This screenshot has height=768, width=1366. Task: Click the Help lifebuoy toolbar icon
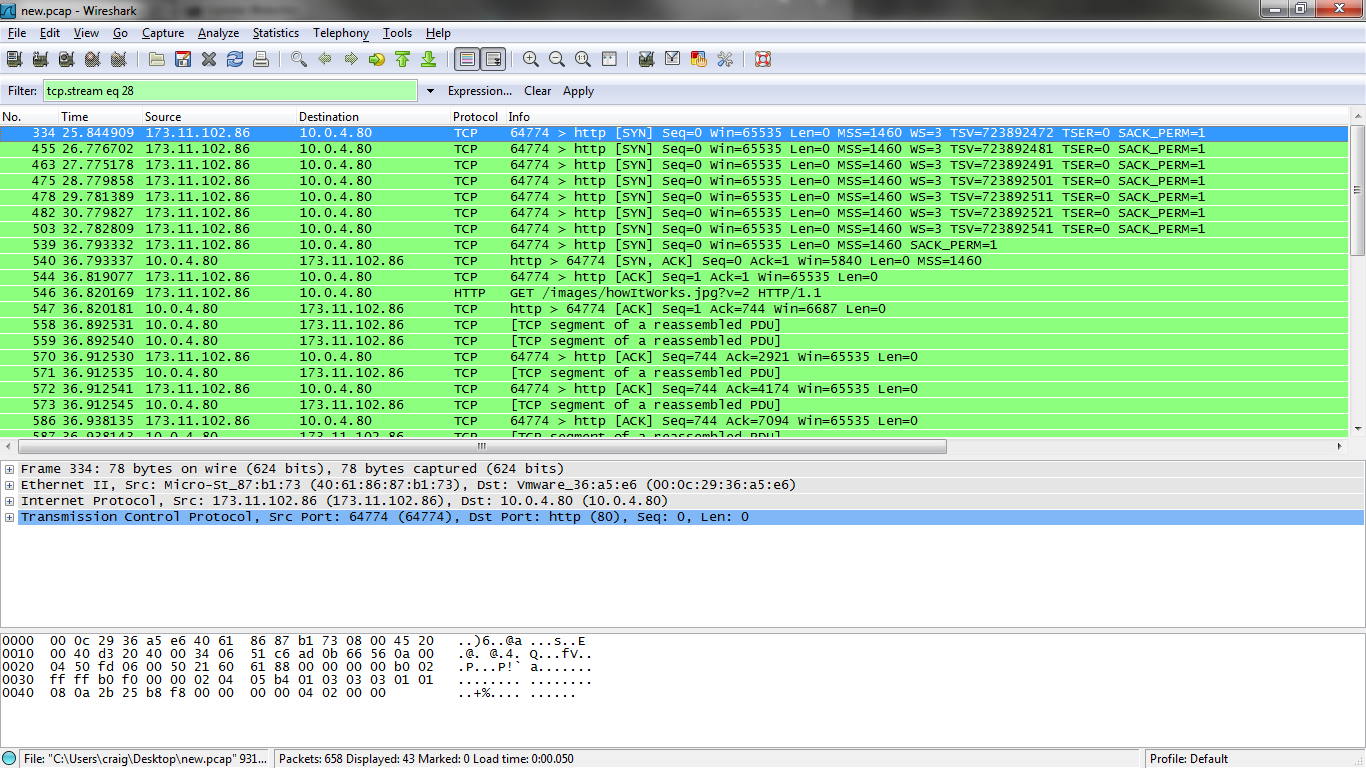point(763,60)
